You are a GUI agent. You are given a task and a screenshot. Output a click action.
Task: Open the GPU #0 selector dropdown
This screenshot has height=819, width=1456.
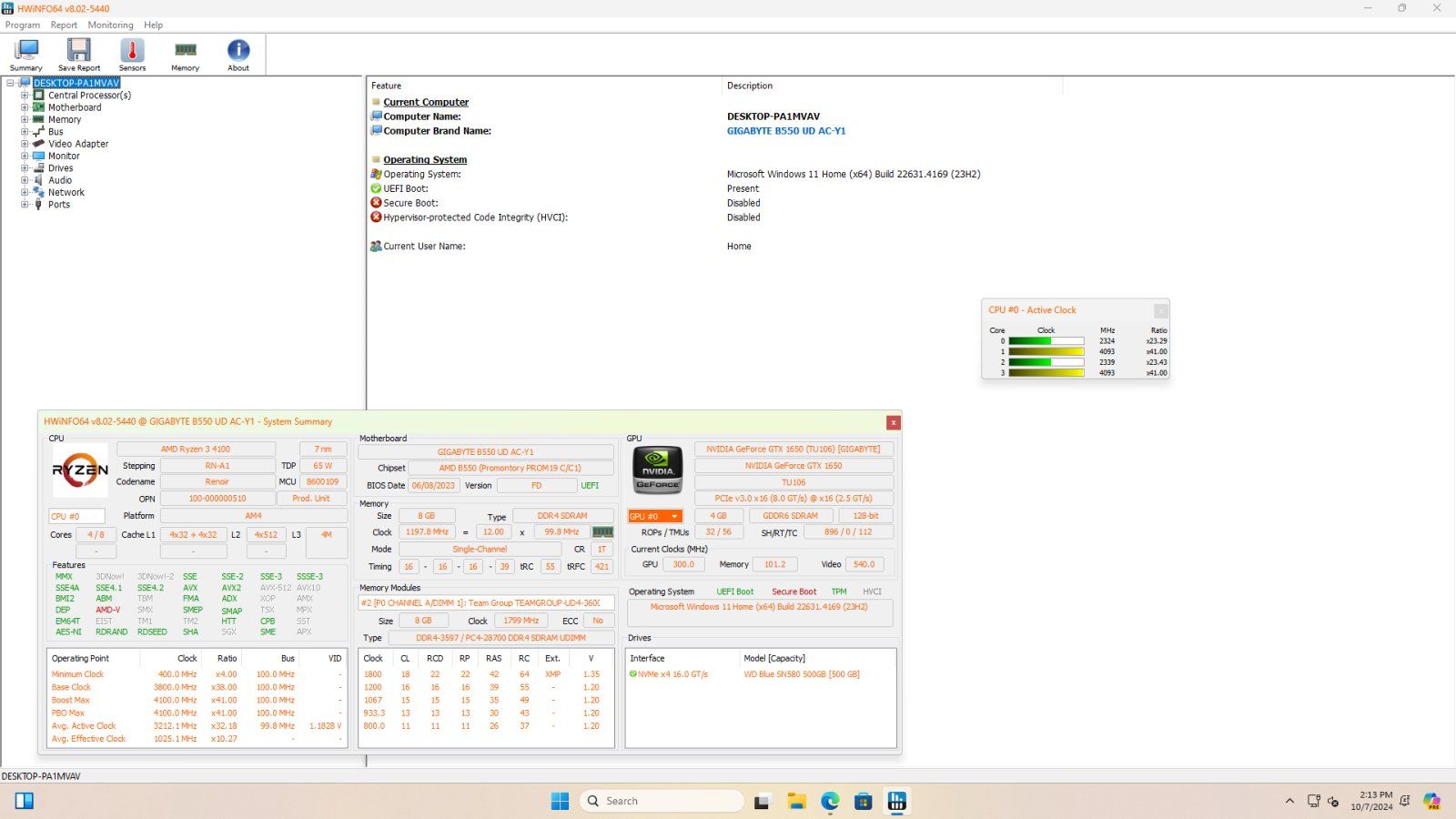coord(654,516)
